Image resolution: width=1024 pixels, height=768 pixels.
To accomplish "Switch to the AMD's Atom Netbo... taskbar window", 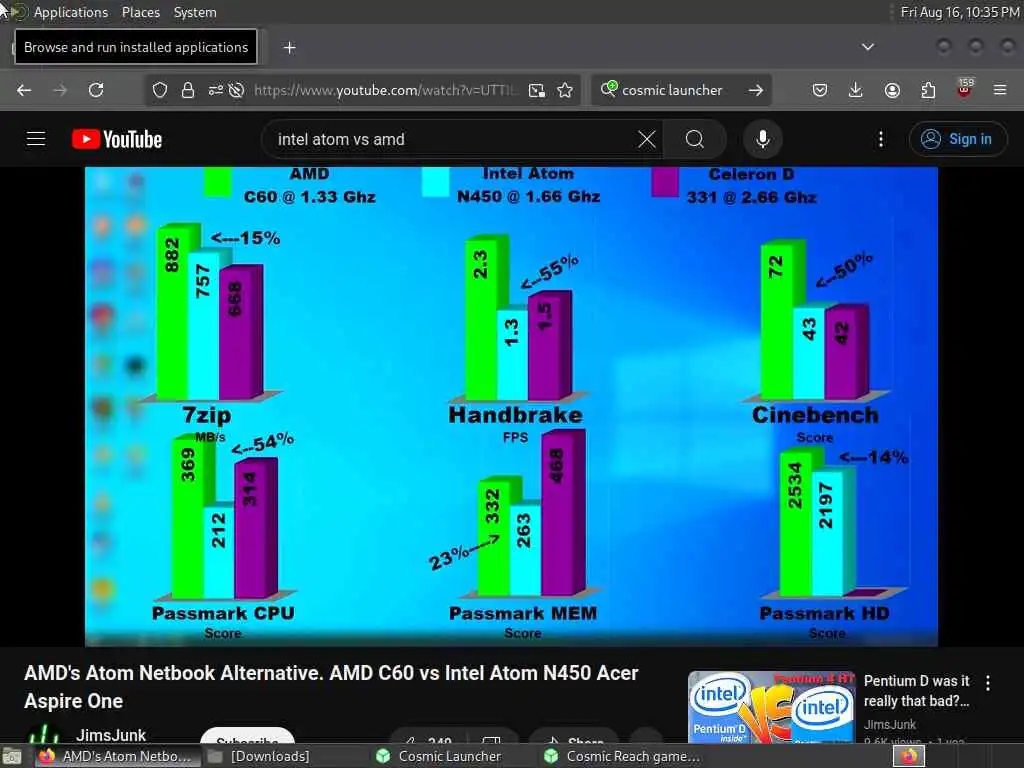I will point(118,756).
